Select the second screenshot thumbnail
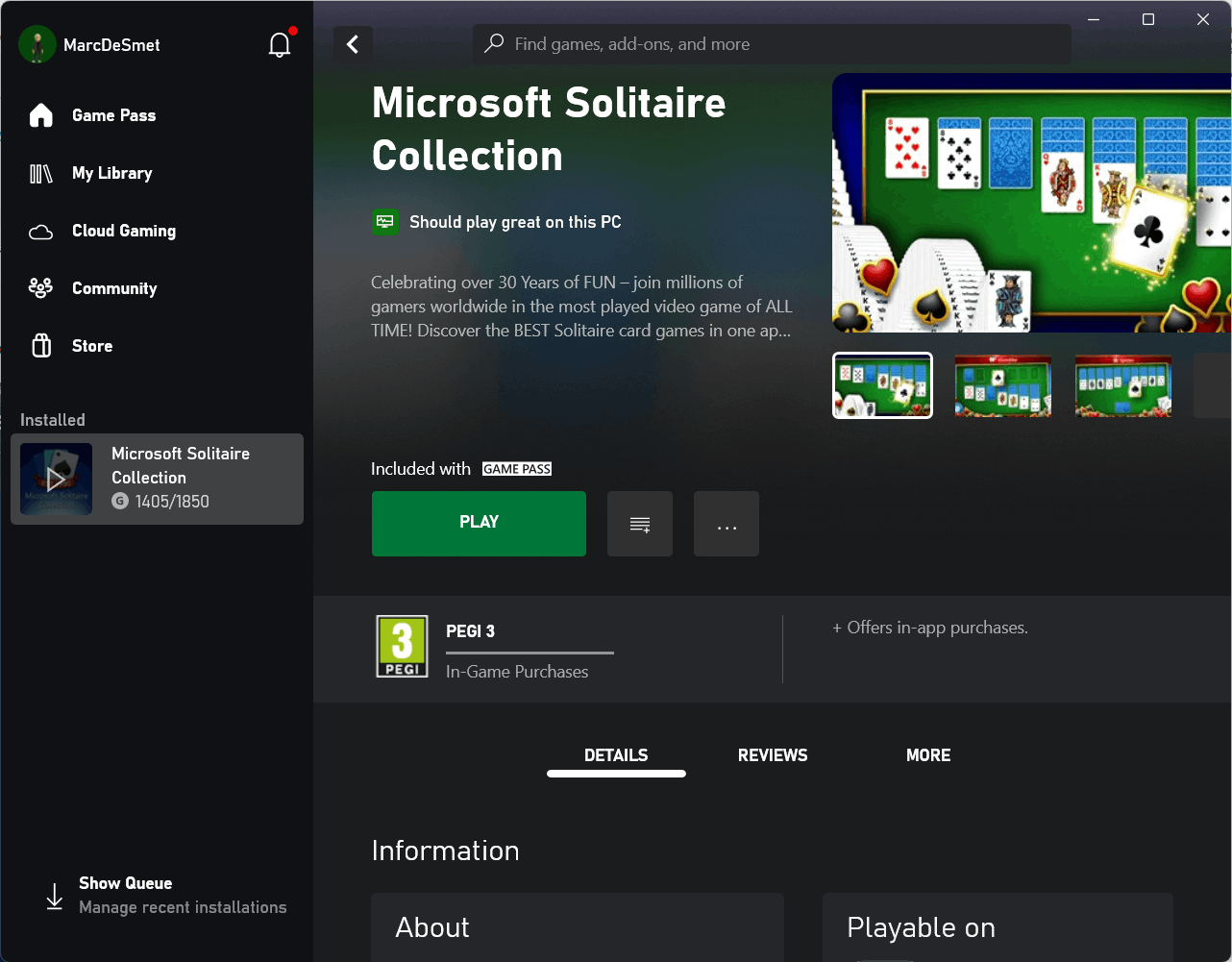 tap(1002, 385)
